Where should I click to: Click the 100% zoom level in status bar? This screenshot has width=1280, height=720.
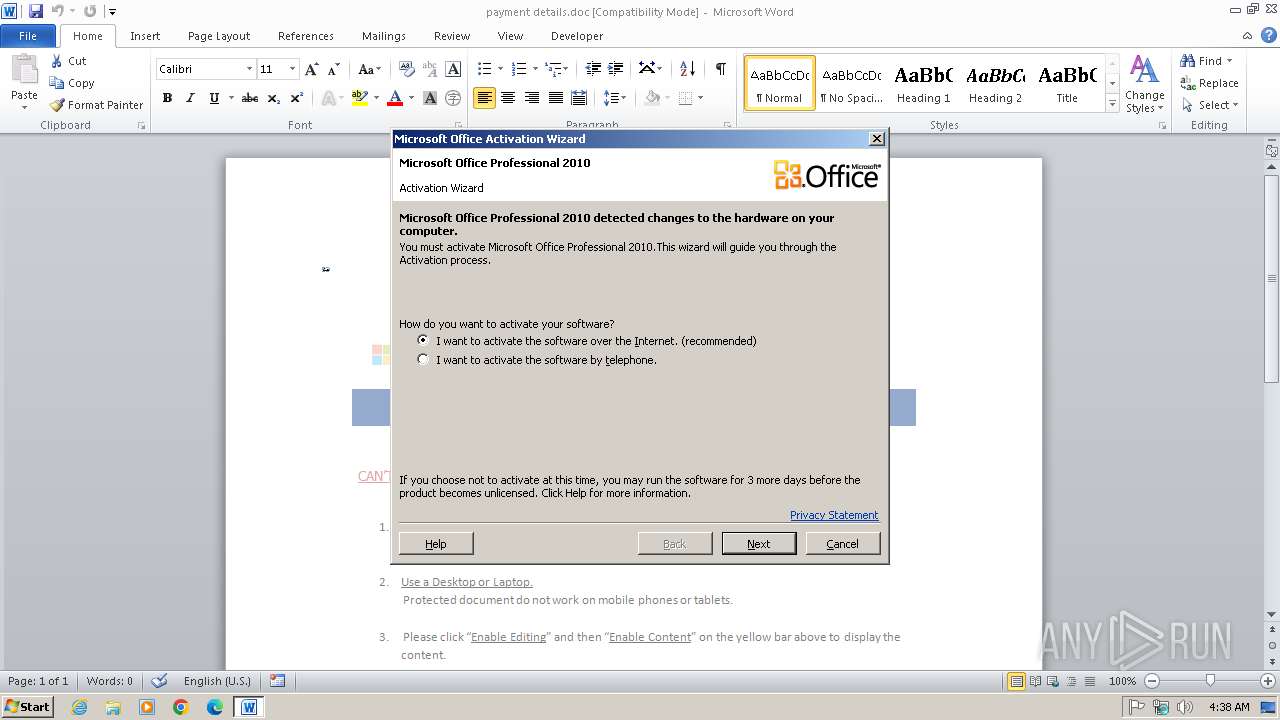pos(1122,681)
